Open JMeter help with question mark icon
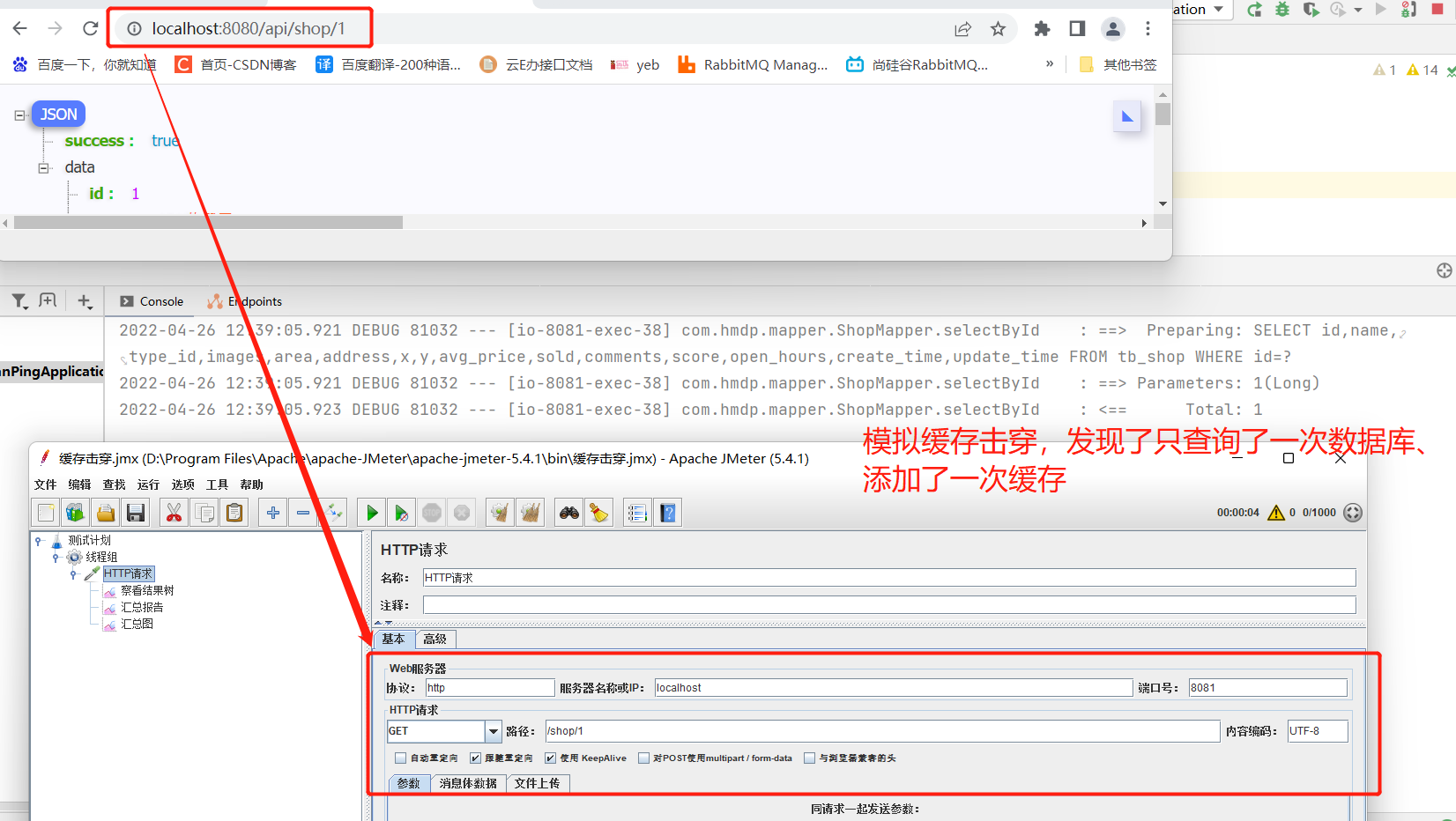The height and width of the screenshot is (821, 1456). click(668, 513)
